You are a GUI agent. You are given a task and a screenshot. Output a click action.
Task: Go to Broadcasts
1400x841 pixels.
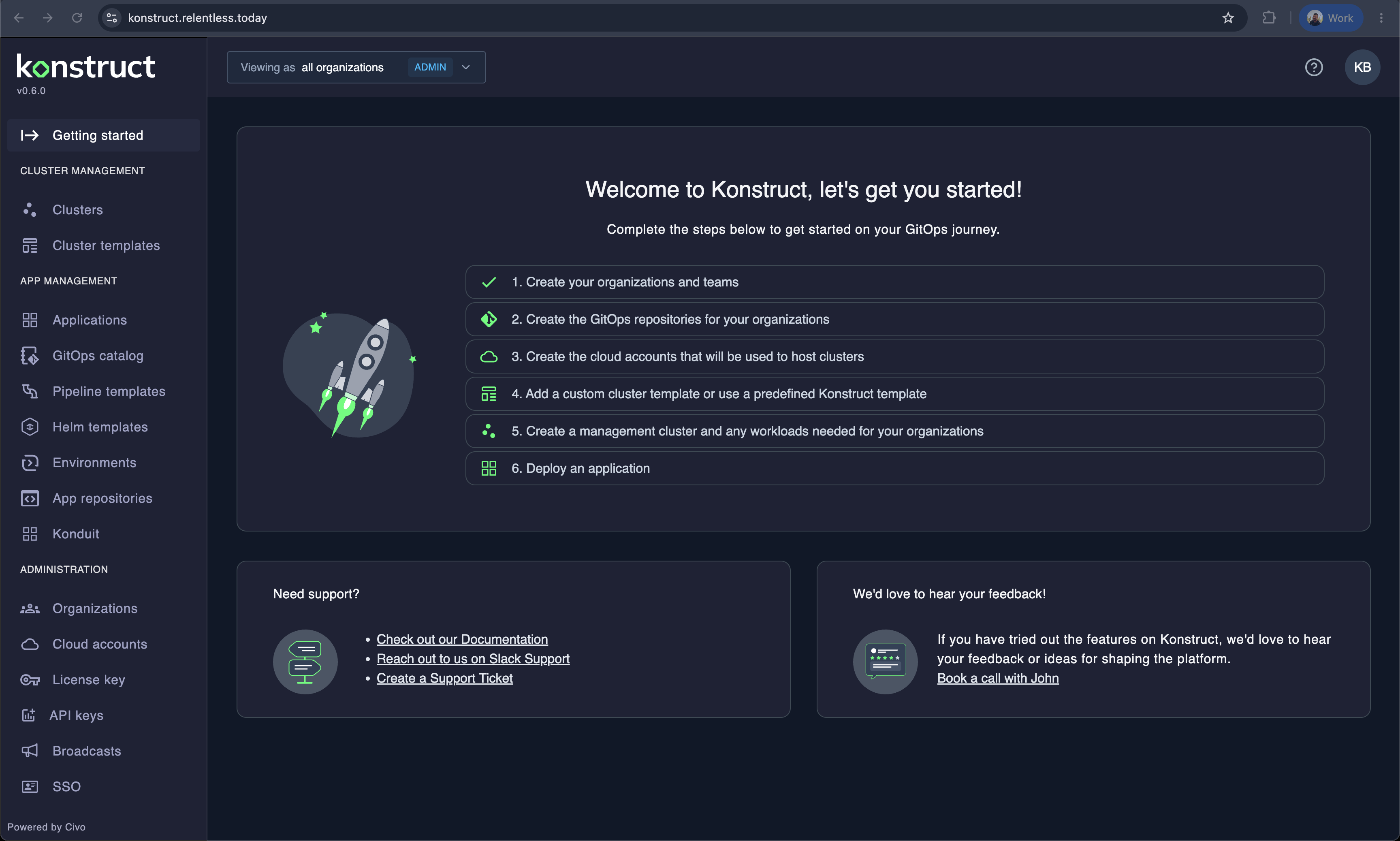(104, 751)
